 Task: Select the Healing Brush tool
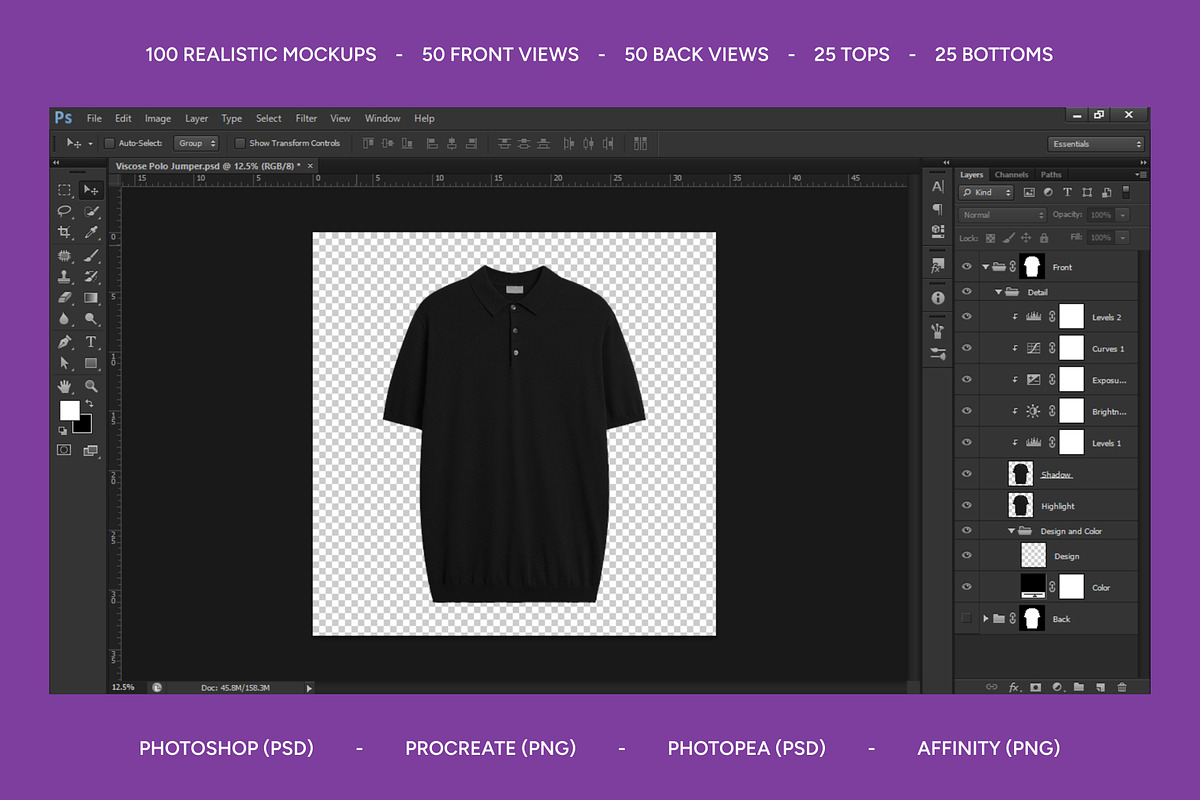(64, 256)
